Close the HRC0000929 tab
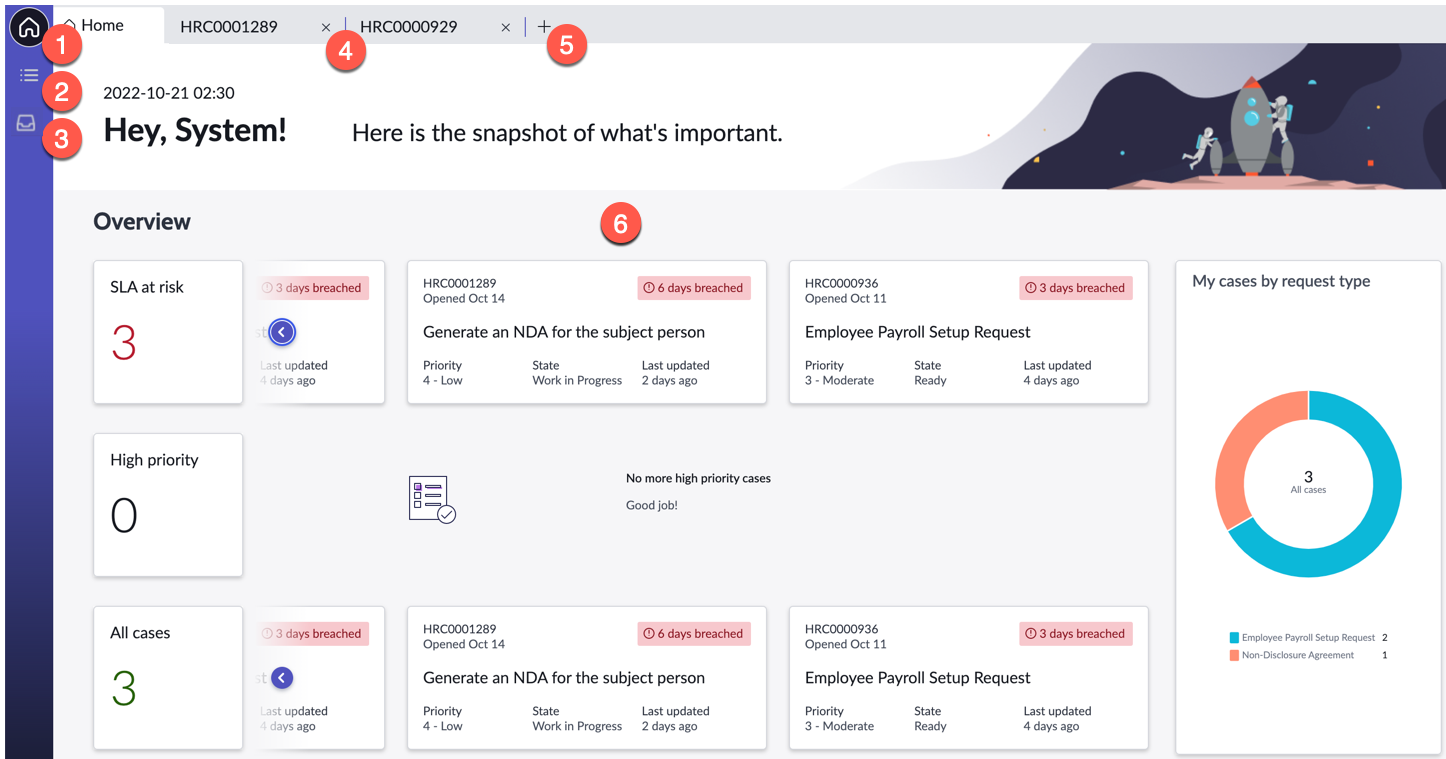Image resolution: width=1446 pixels, height=759 pixels. 506,28
